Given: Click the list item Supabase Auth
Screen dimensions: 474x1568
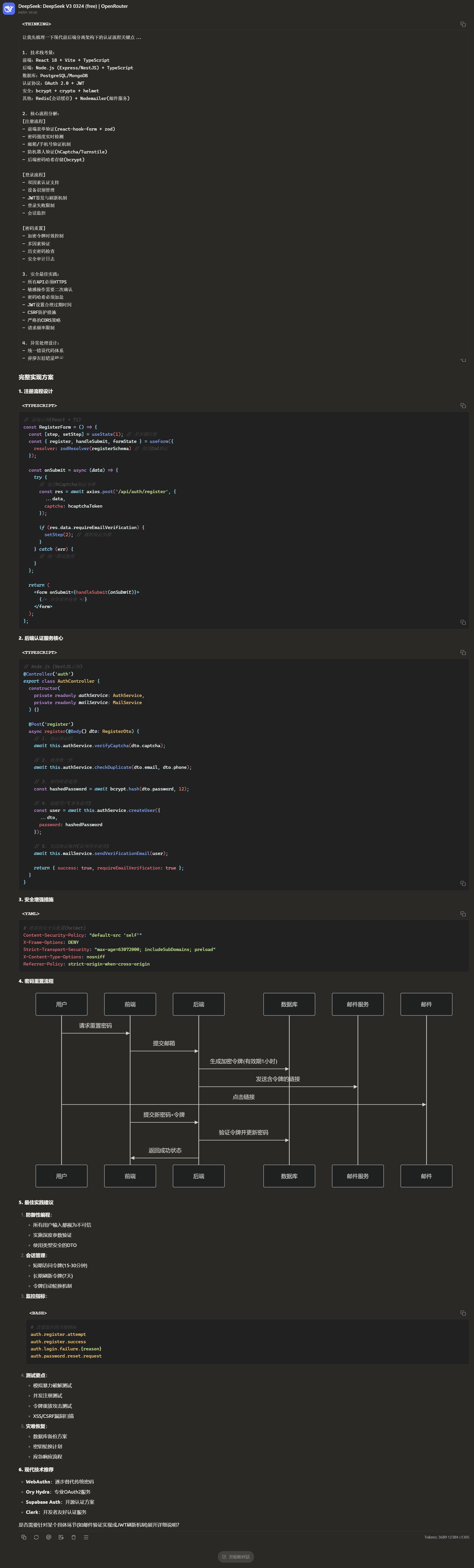Looking at the screenshot, I should (60, 1502).
